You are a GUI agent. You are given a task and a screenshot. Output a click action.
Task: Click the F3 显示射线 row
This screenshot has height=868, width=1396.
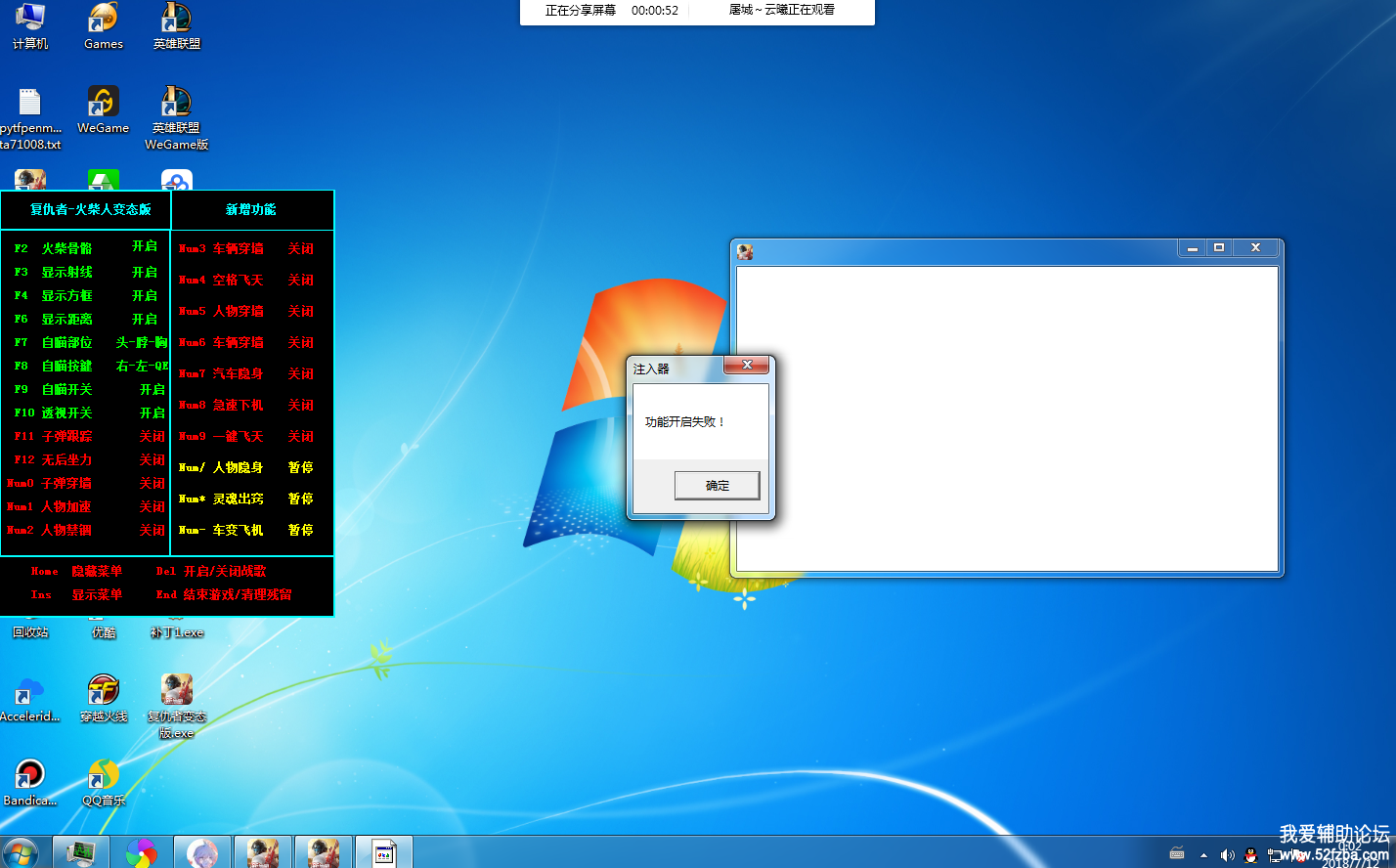pyautogui.click(x=85, y=272)
